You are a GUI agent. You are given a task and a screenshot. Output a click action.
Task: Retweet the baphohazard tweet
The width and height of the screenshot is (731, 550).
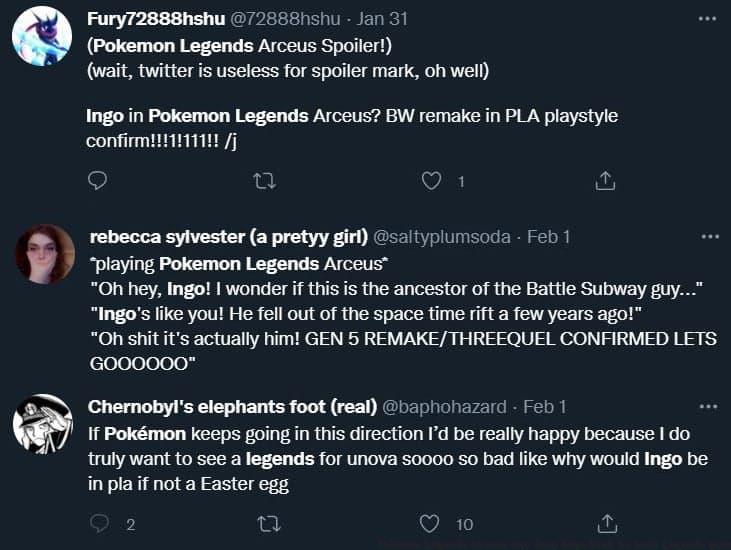click(x=267, y=523)
